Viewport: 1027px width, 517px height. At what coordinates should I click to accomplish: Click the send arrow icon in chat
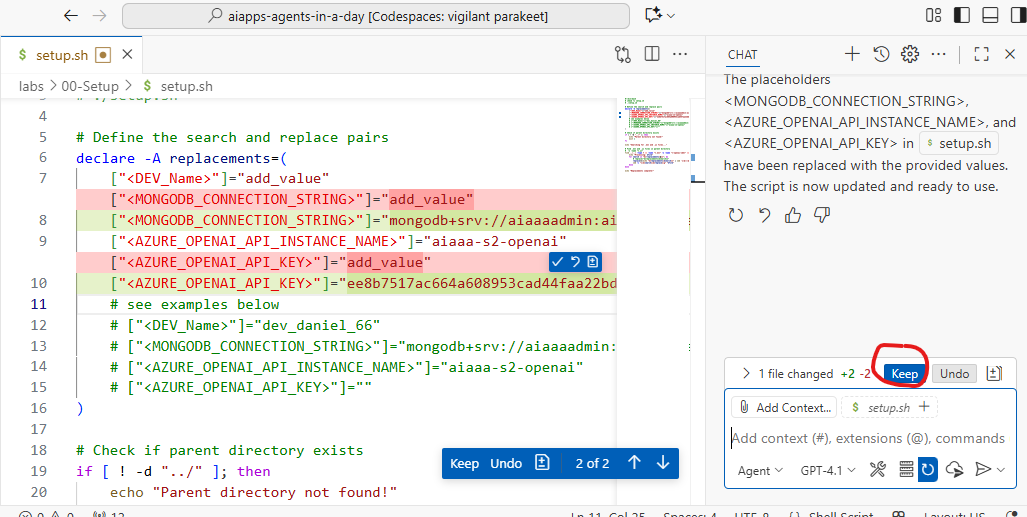coord(983,469)
